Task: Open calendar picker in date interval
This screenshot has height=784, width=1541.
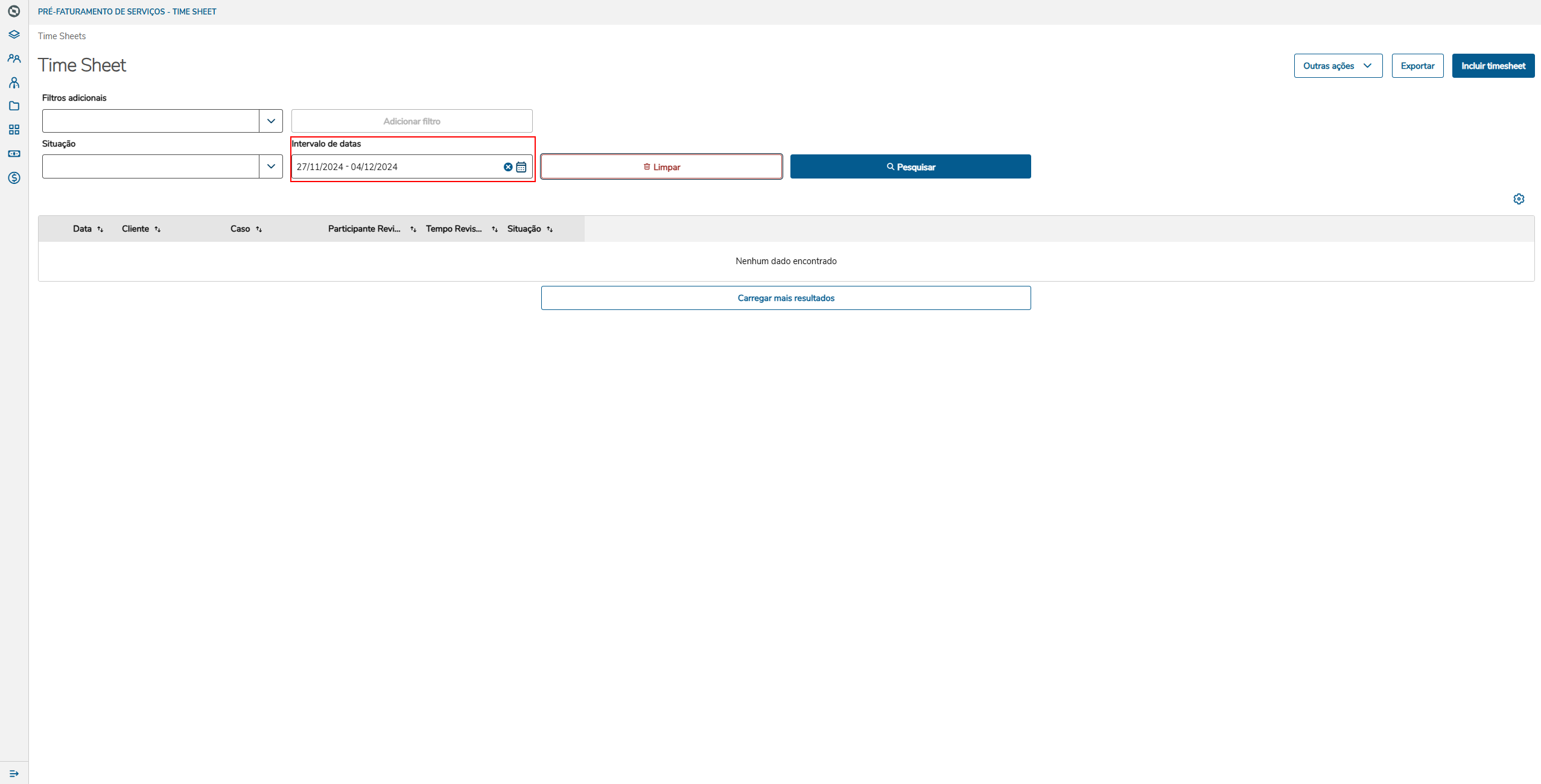Action: point(521,167)
